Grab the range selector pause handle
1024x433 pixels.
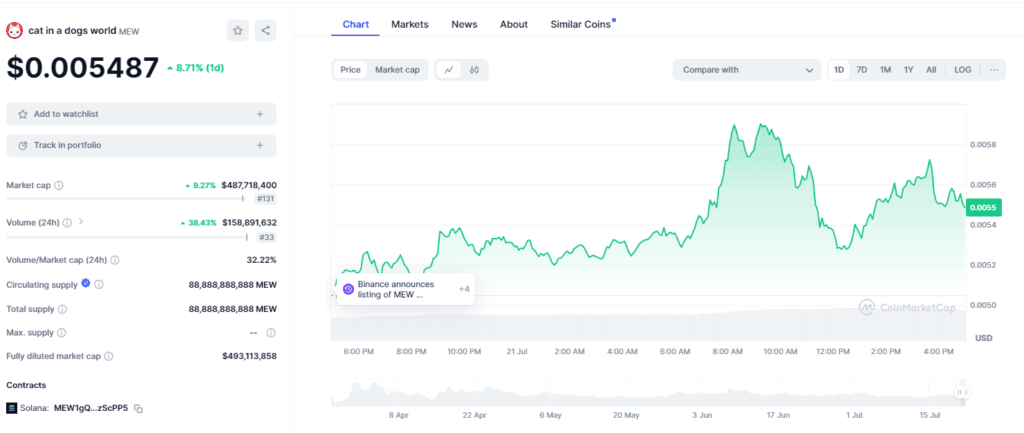click(x=963, y=393)
